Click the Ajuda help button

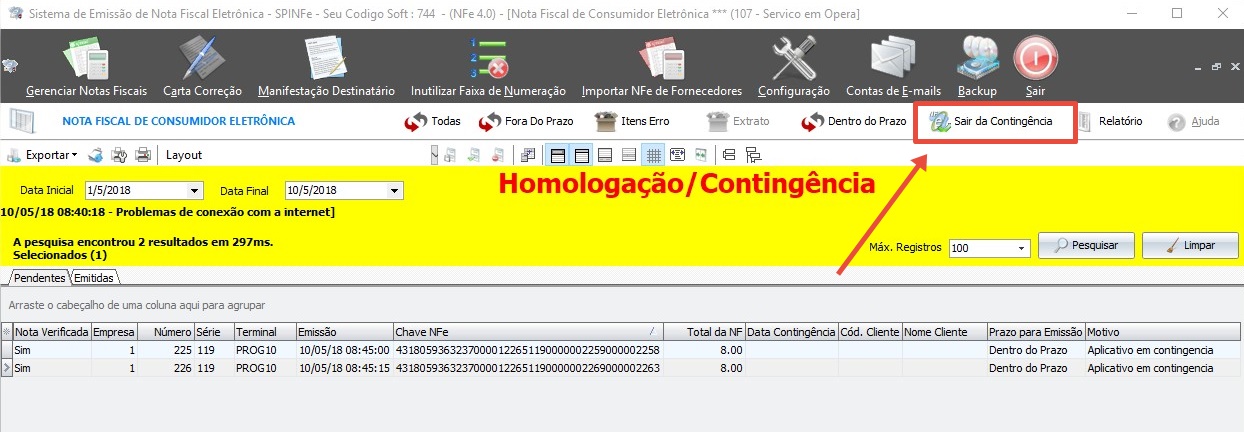(1193, 122)
